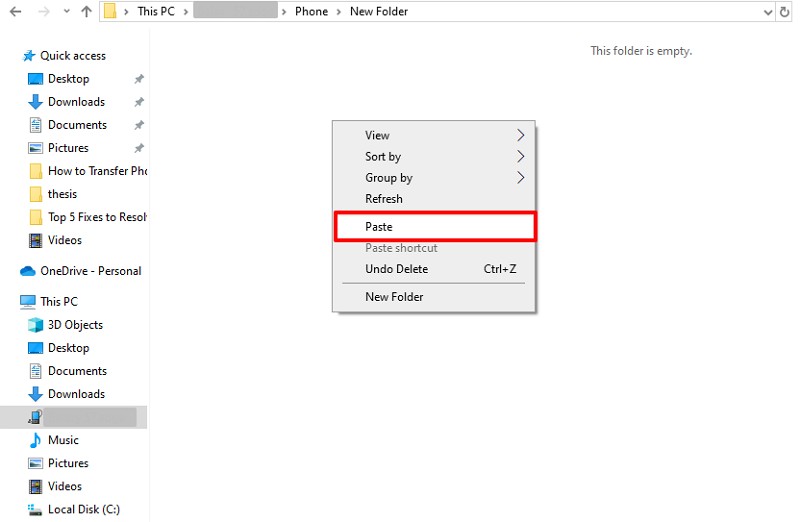Open the 3D Objects folder icon

[x=35, y=325]
